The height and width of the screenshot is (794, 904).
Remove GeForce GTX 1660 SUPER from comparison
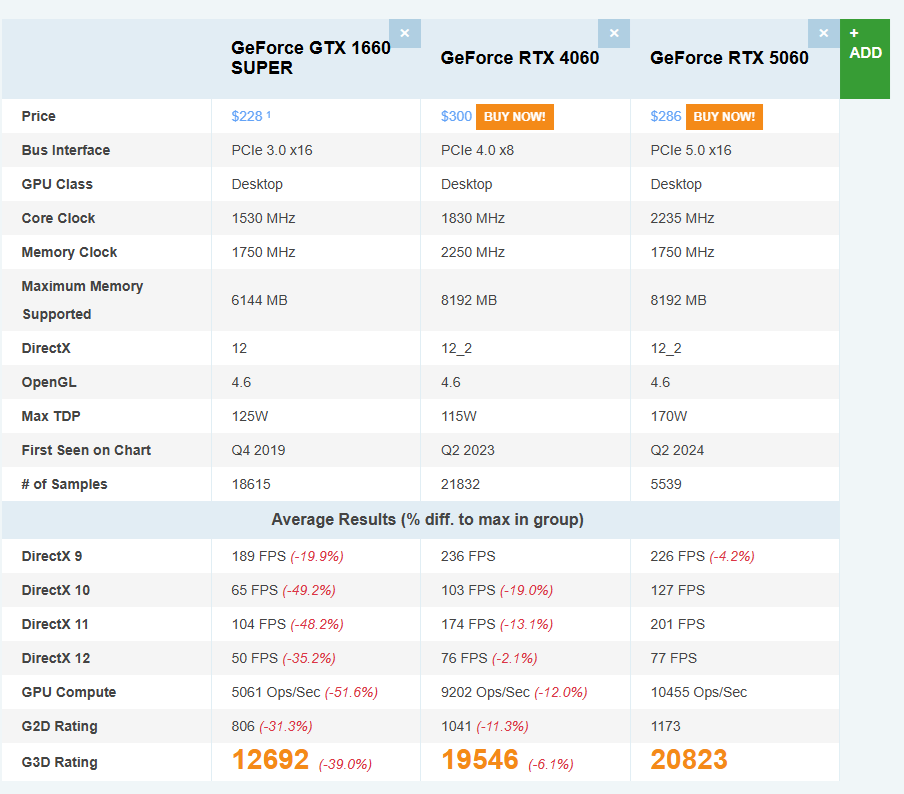click(404, 33)
